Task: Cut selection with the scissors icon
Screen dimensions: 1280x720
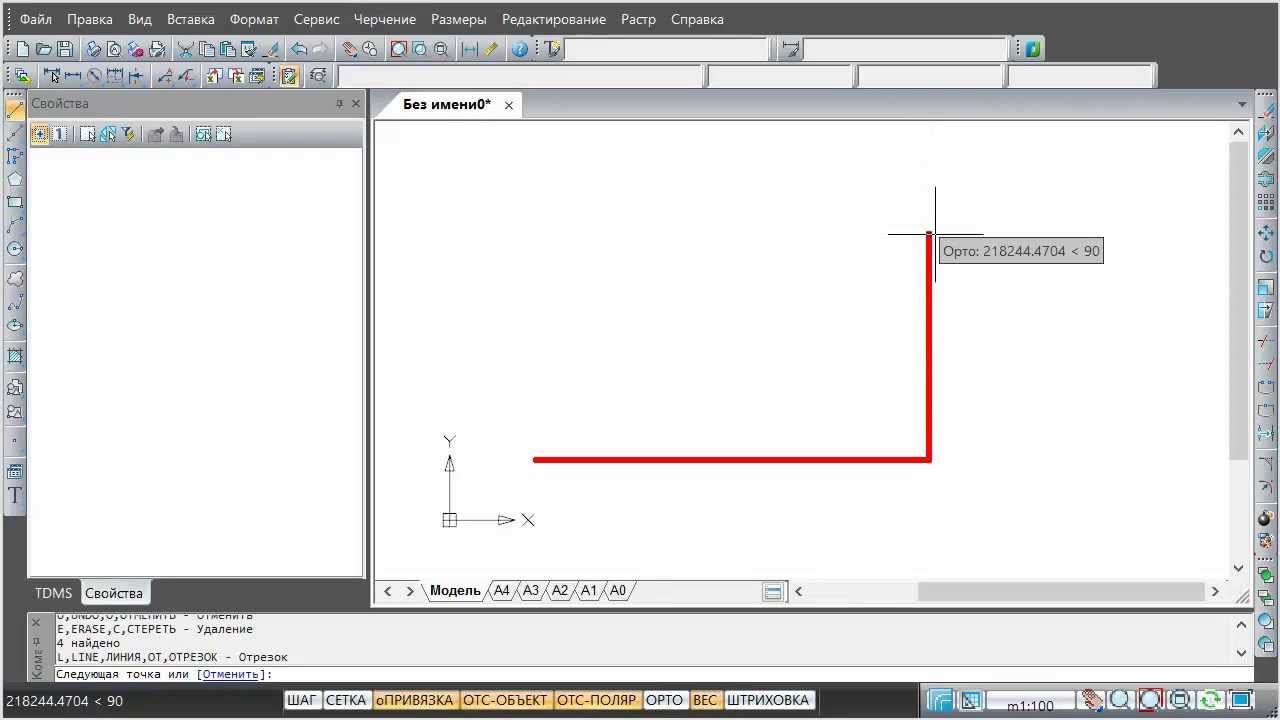Action: (x=185, y=48)
